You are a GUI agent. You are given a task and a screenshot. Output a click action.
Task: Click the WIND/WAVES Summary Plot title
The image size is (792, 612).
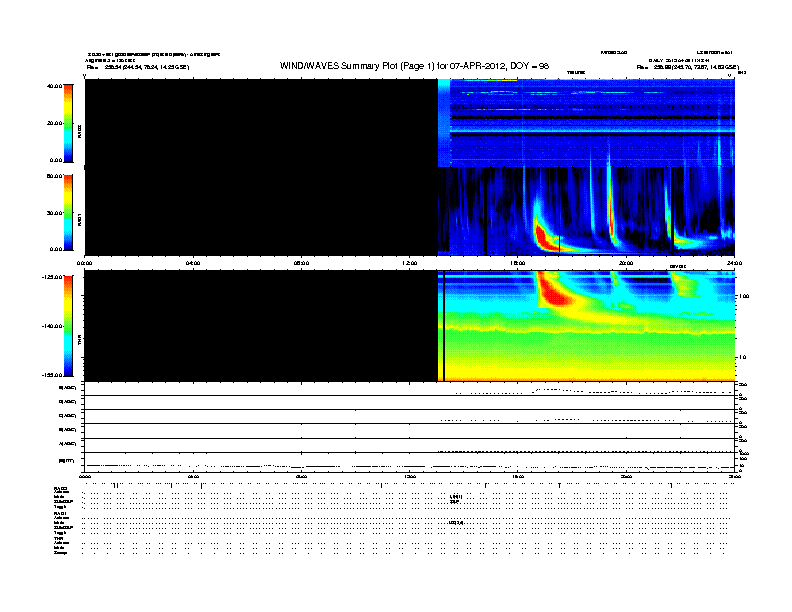(x=414, y=66)
